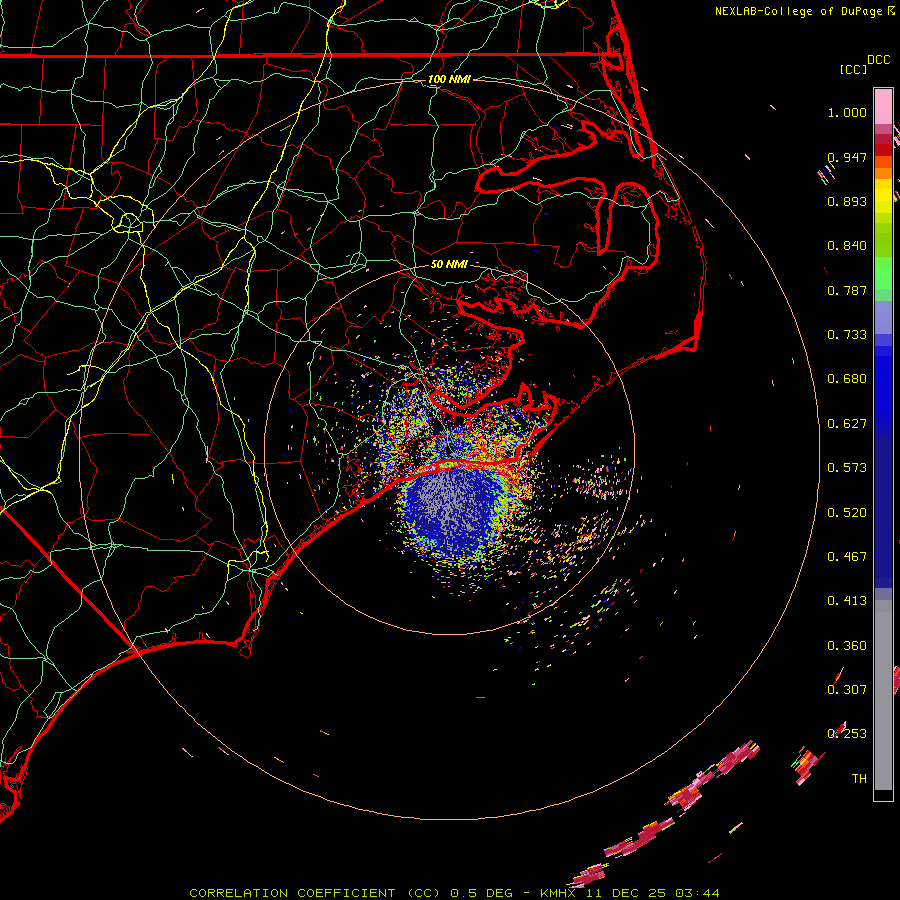Image resolution: width=900 pixels, height=900 pixels.
Task: Click the pink top segment of color bar
Action: (883, 107)
